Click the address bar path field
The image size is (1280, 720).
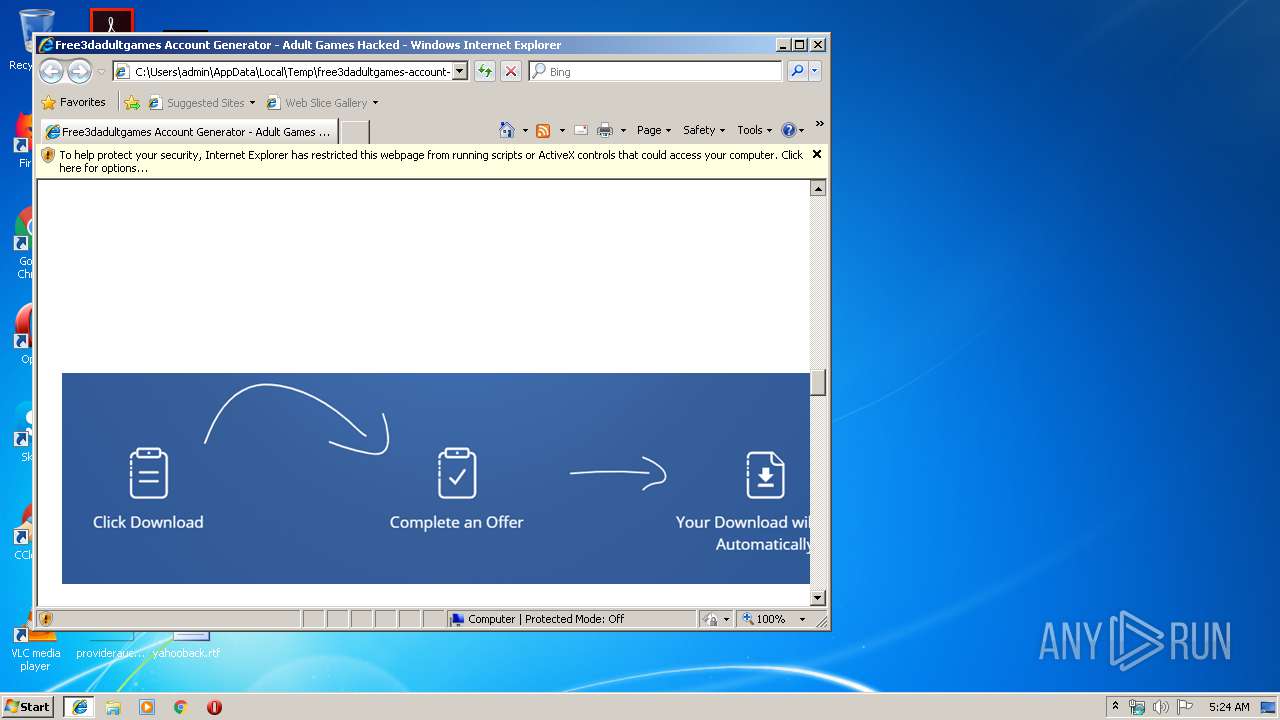click(283, 71)
